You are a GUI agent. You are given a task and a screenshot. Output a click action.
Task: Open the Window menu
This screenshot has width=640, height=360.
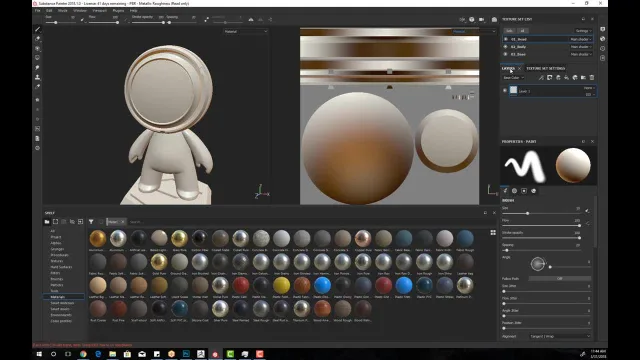80,11
